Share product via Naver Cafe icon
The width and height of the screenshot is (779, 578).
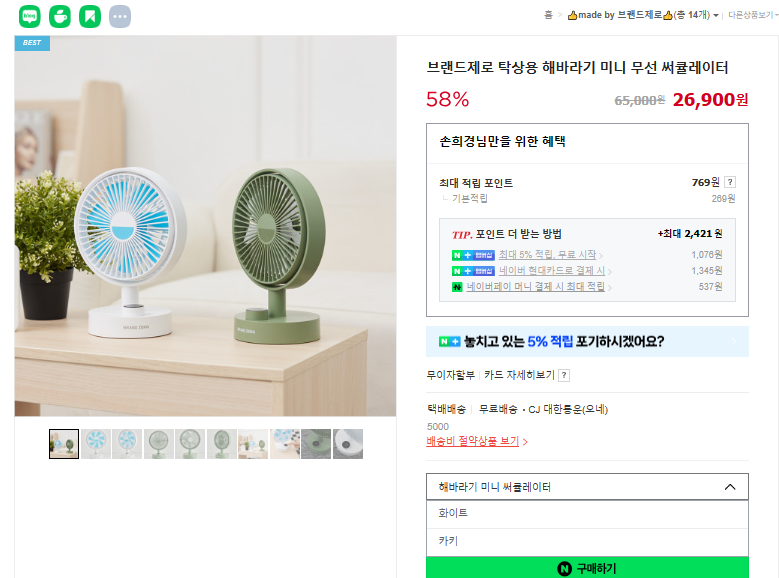click(x=60, y=16)
